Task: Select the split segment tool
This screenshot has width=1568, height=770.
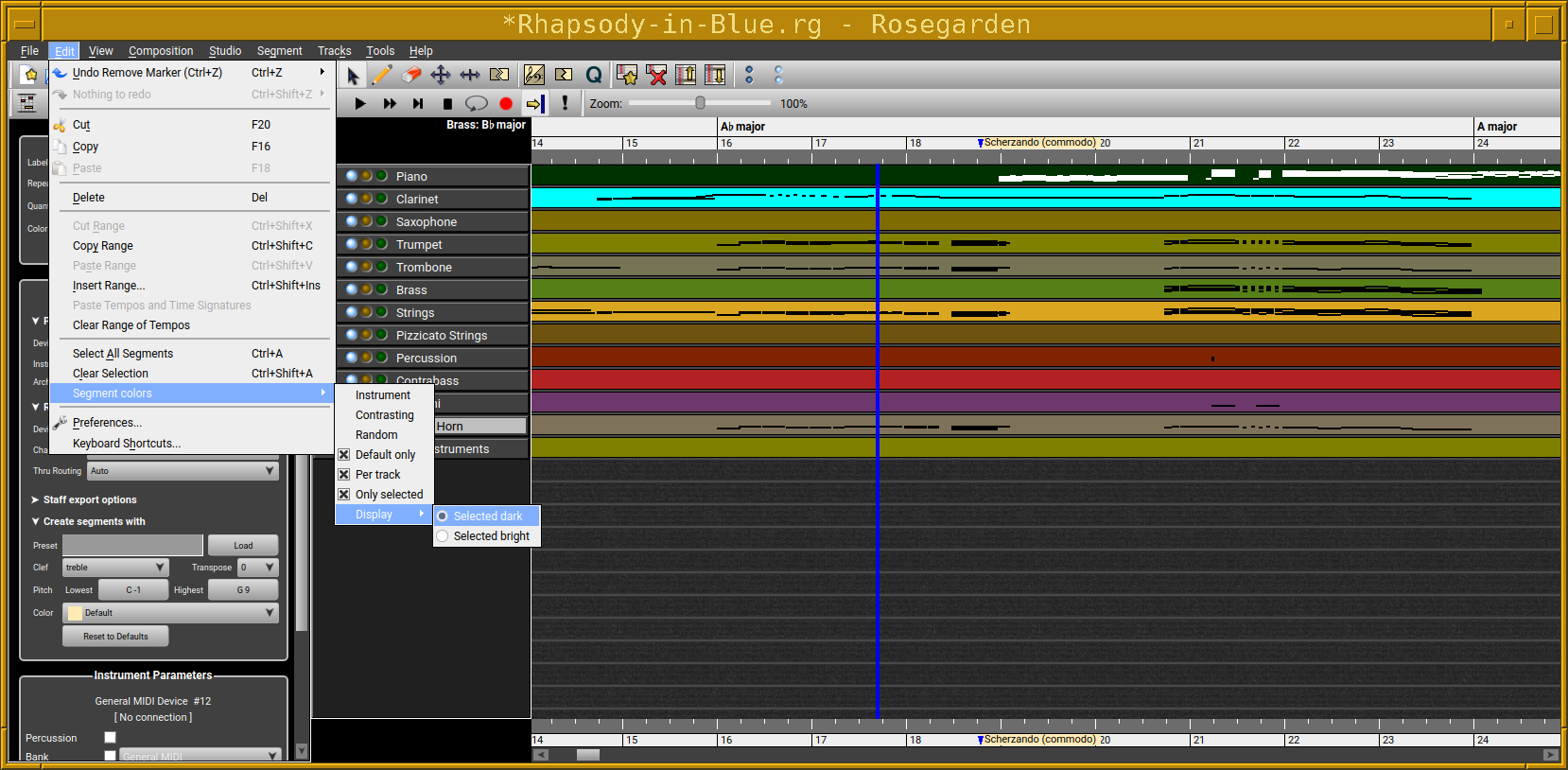Action: [x=499, y=75]
